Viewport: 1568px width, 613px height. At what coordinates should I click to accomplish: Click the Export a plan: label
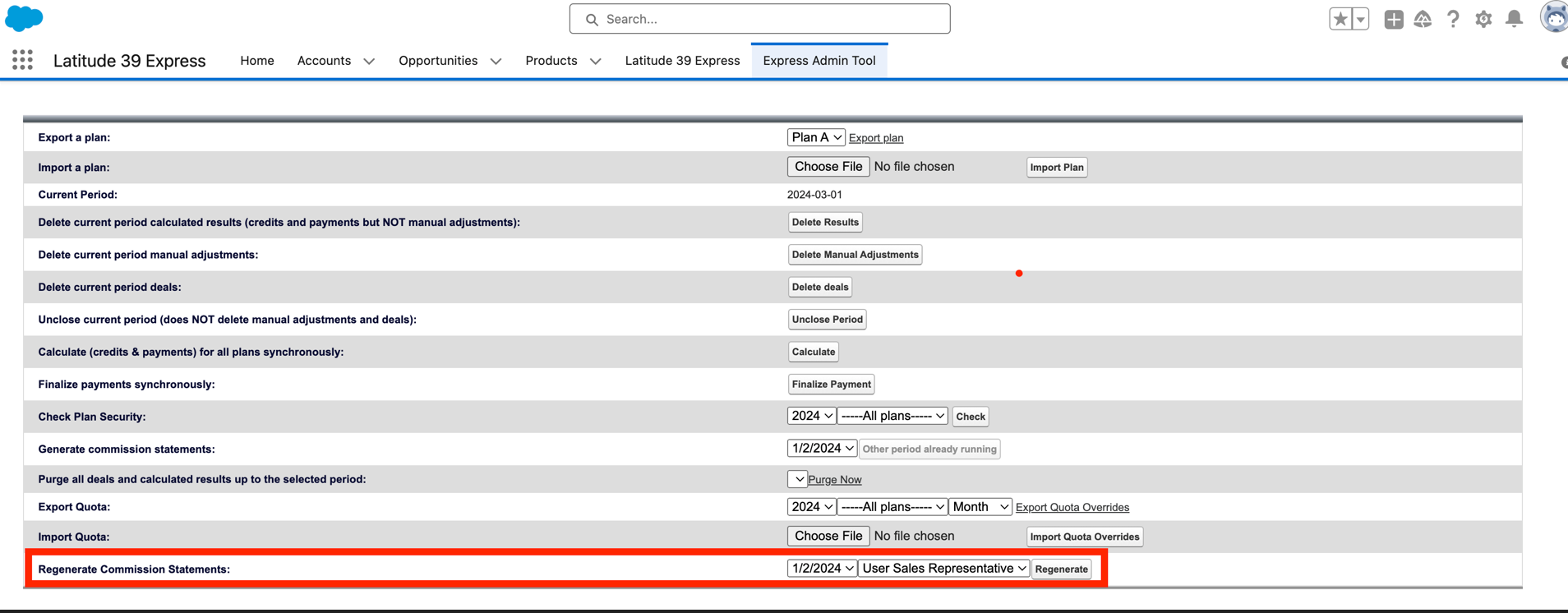click(x=74, y=138)
